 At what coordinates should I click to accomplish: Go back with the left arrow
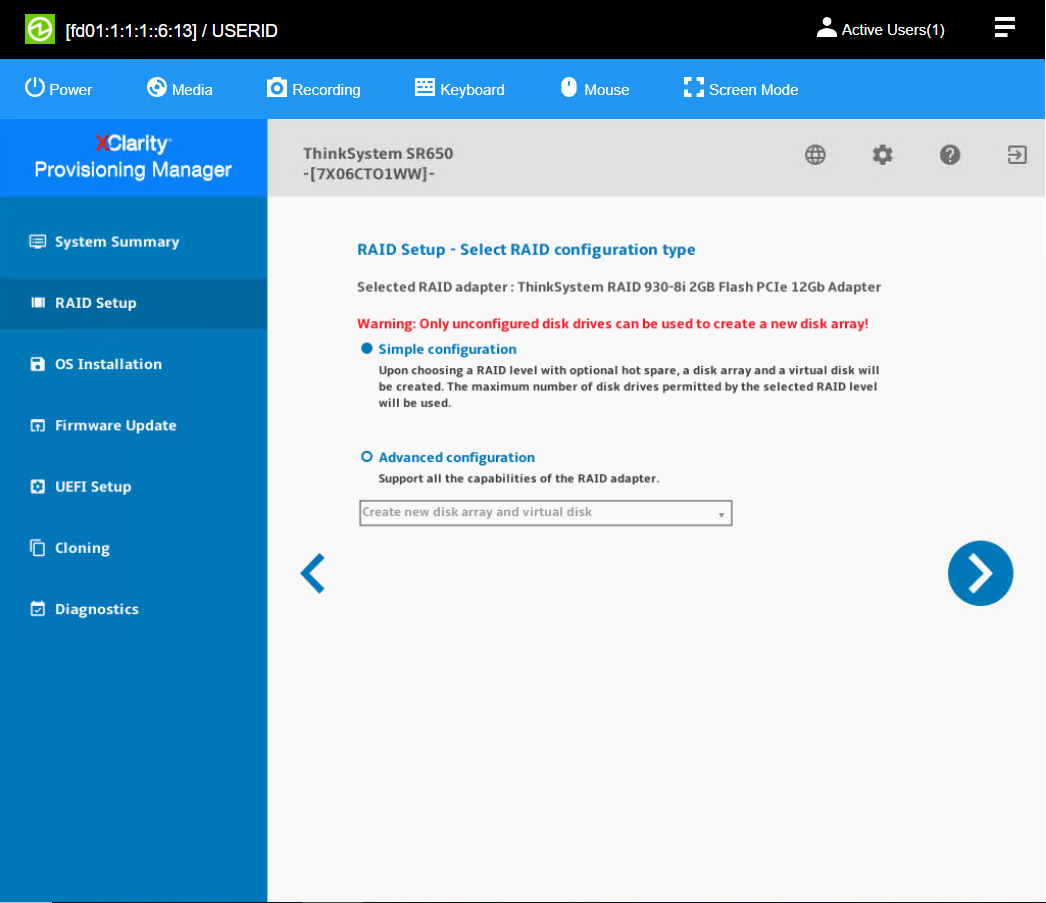click(x=313, y=574)
